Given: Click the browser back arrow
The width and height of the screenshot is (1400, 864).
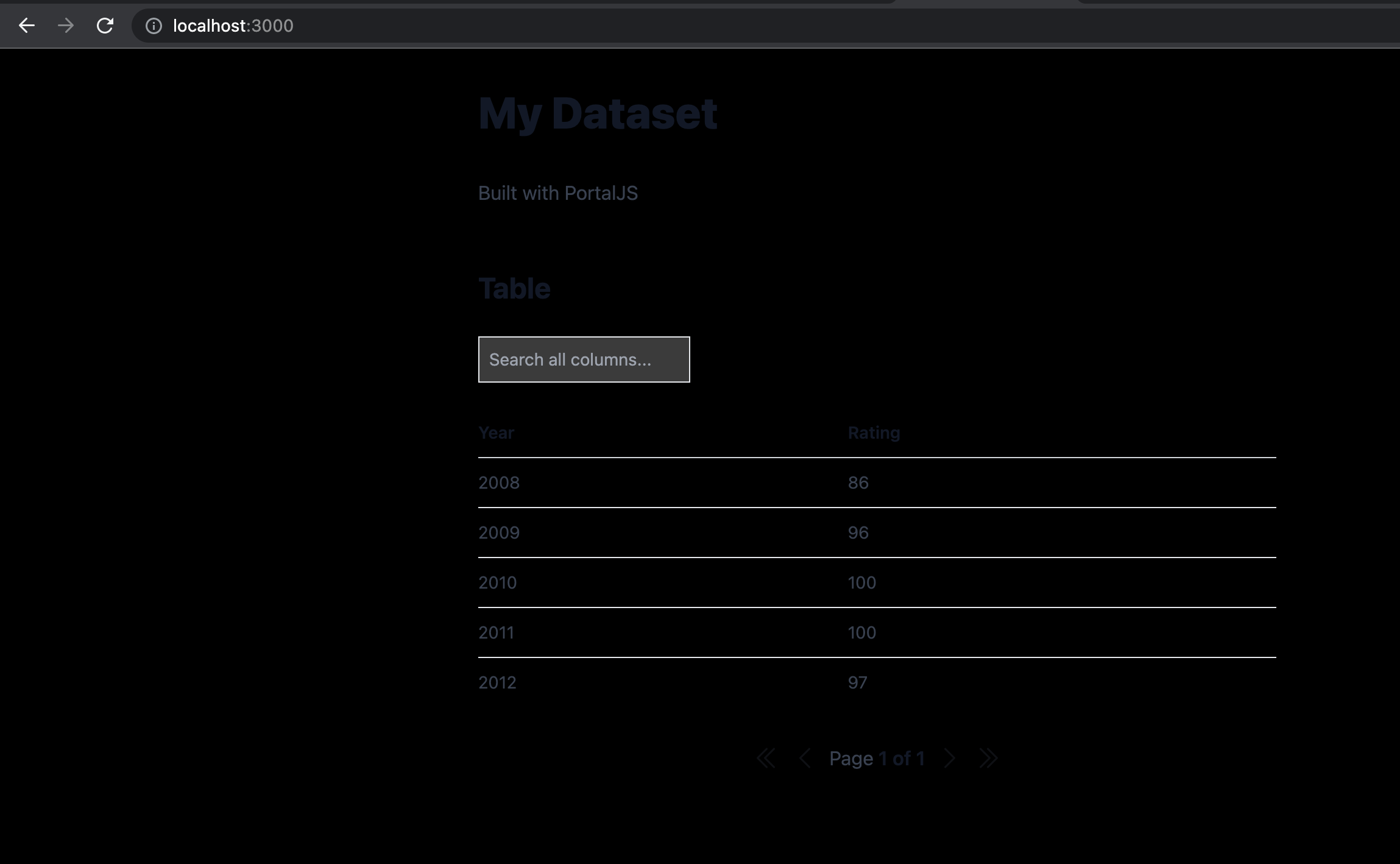Looking at the screenshot, I should (x=27, y=26).
